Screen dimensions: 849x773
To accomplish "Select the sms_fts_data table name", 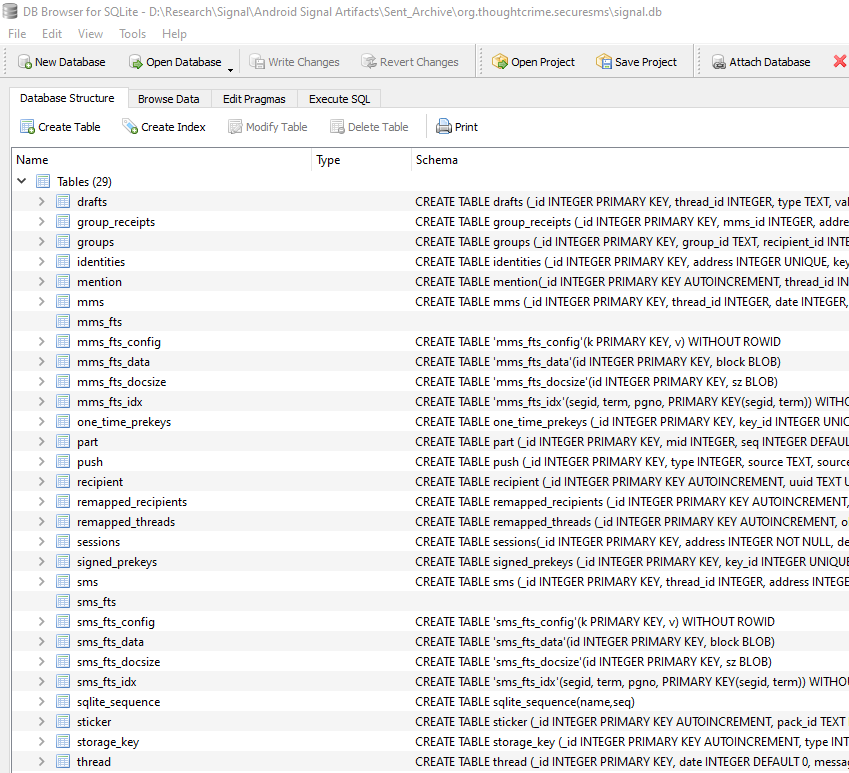I will click(x=110, y=642).
